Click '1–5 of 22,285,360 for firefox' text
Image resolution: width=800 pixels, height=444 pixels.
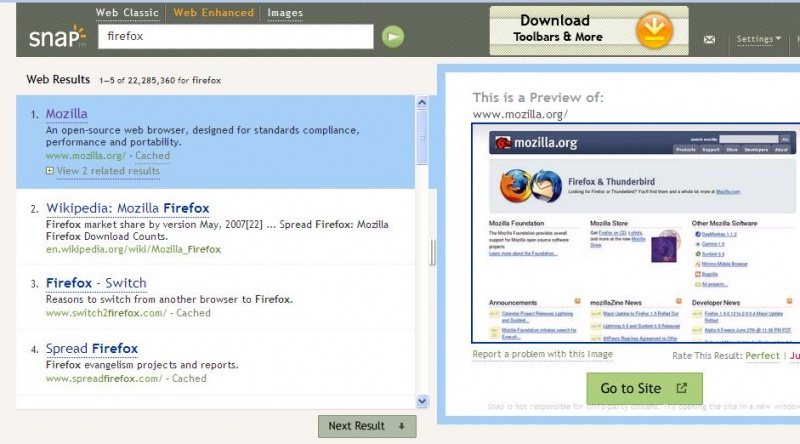click(x=160, y=81)
